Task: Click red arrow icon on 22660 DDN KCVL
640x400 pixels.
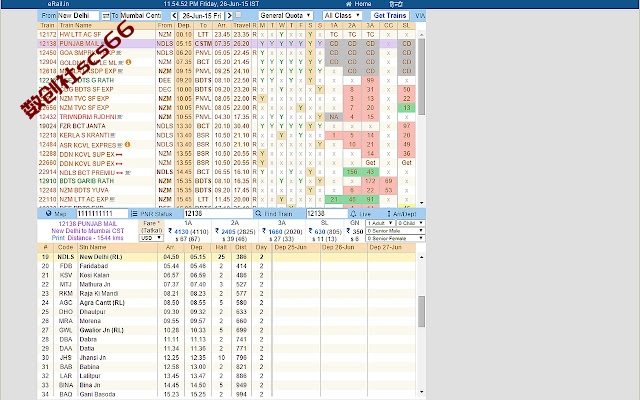Action: [x=119, y=163]
